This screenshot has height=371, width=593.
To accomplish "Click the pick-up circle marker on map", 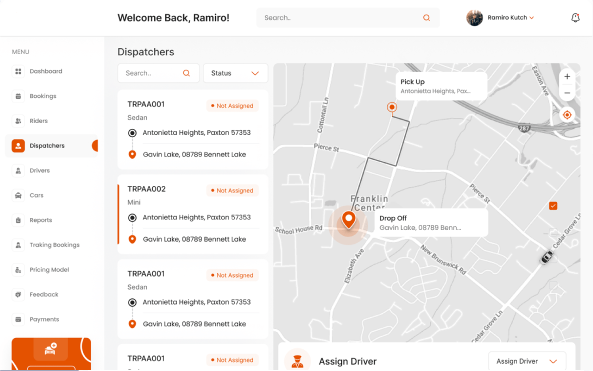I will pyautogui.click(x=392, y=107).
